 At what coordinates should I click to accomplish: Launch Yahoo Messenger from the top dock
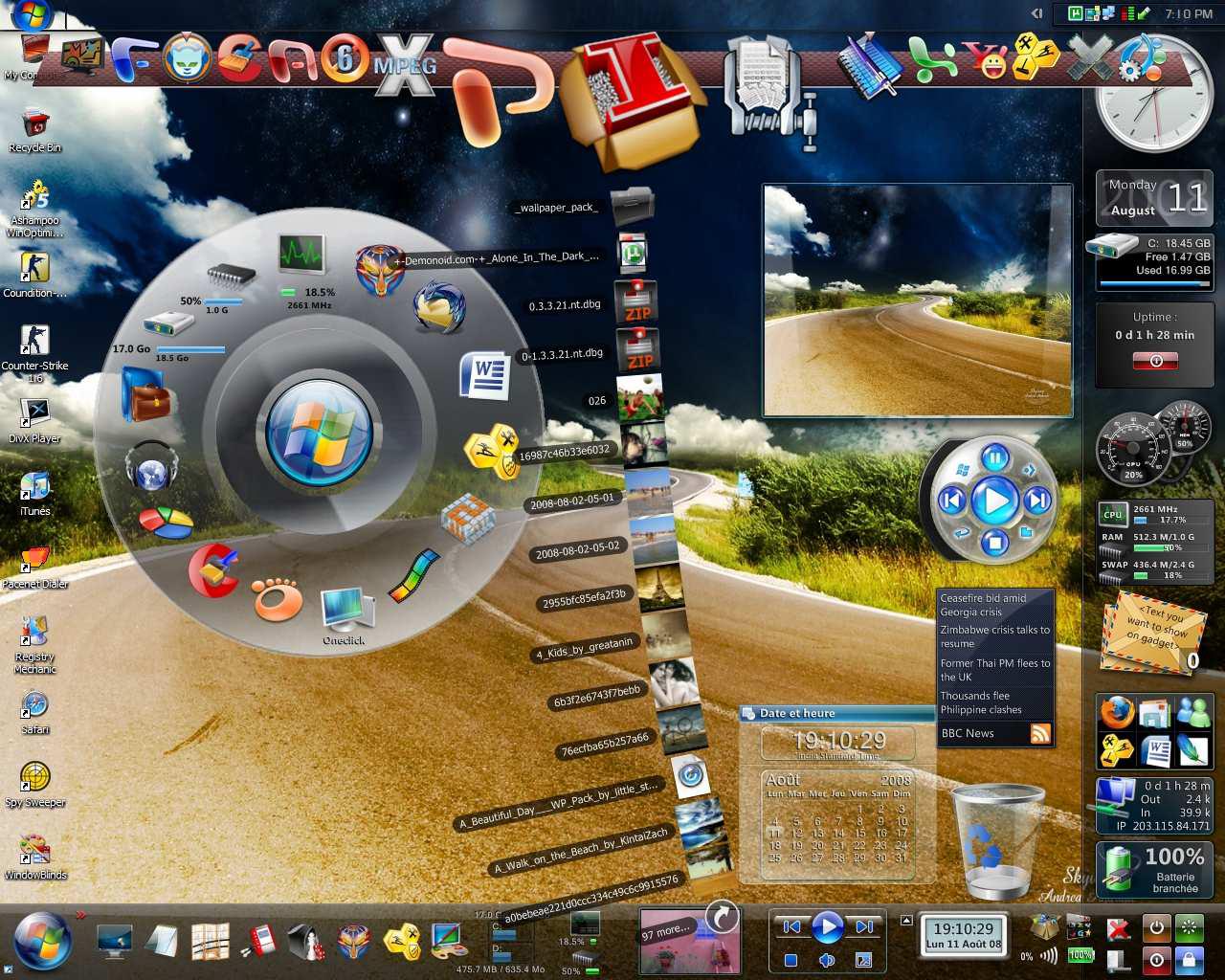pos(986,59)
